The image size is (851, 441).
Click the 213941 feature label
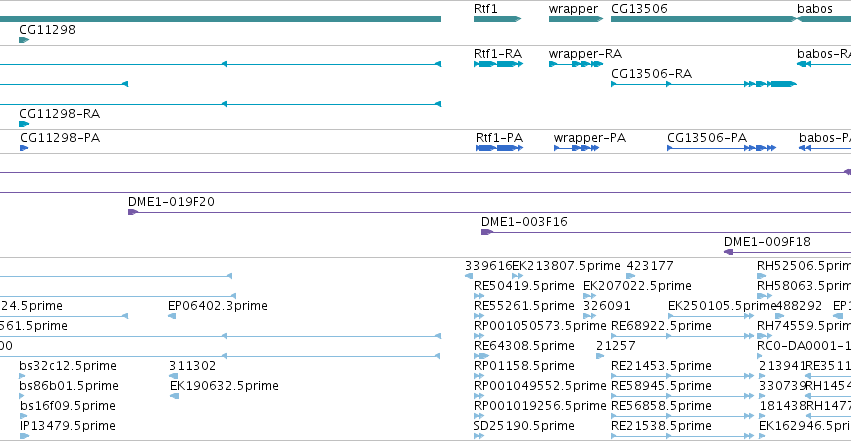[782, 366]
